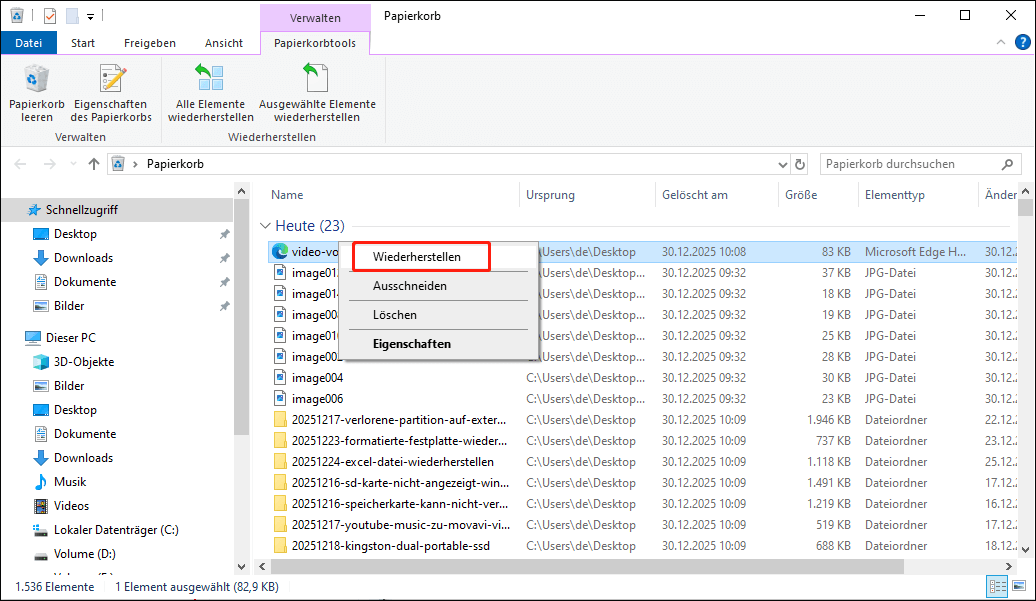The height and width of the screenshot is (601, 1036).
Task: Click Papierkorb in address breadcrumb
Action: point(175,164)
